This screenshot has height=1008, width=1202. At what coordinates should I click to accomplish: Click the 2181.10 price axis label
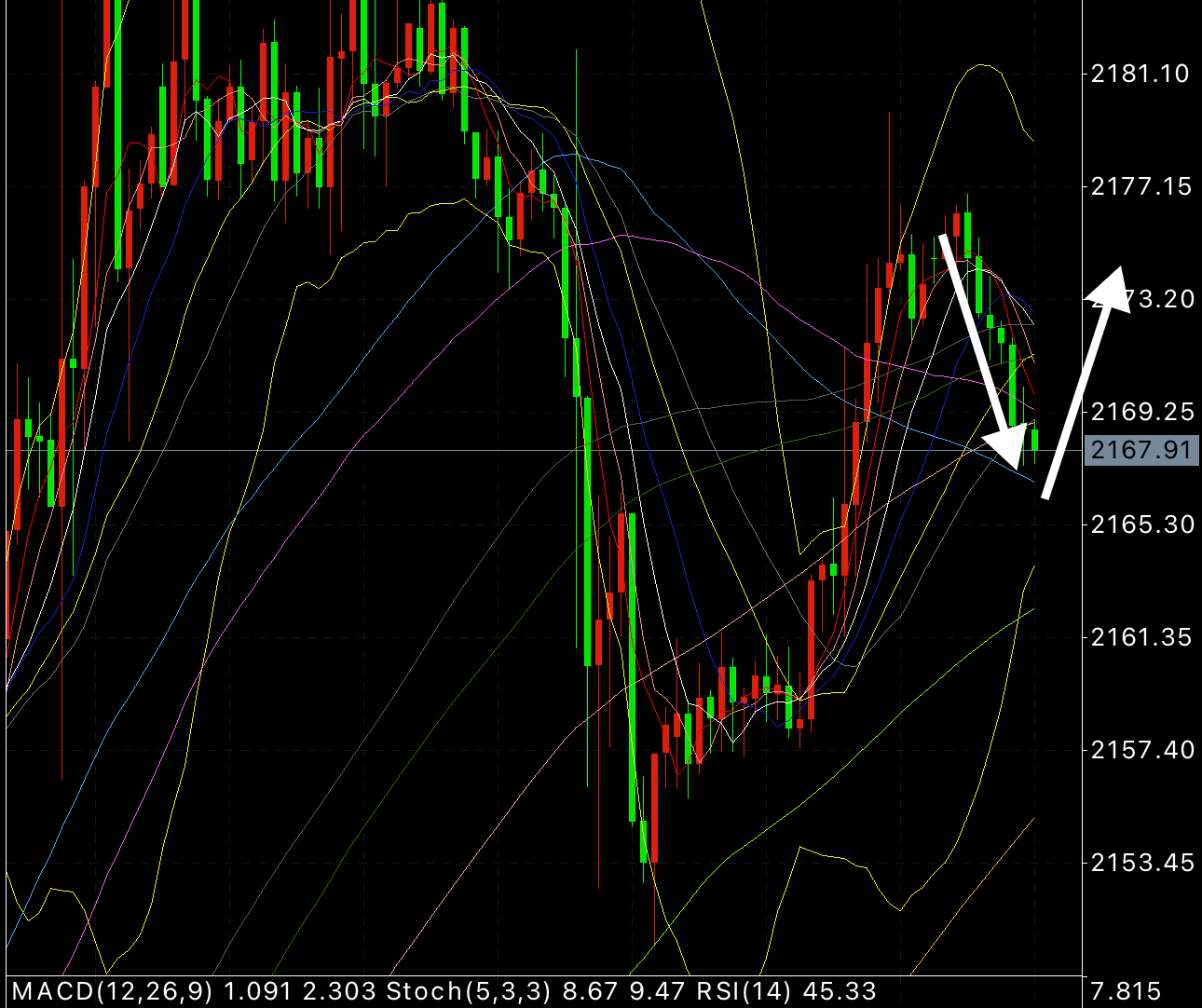[1141, 74]
